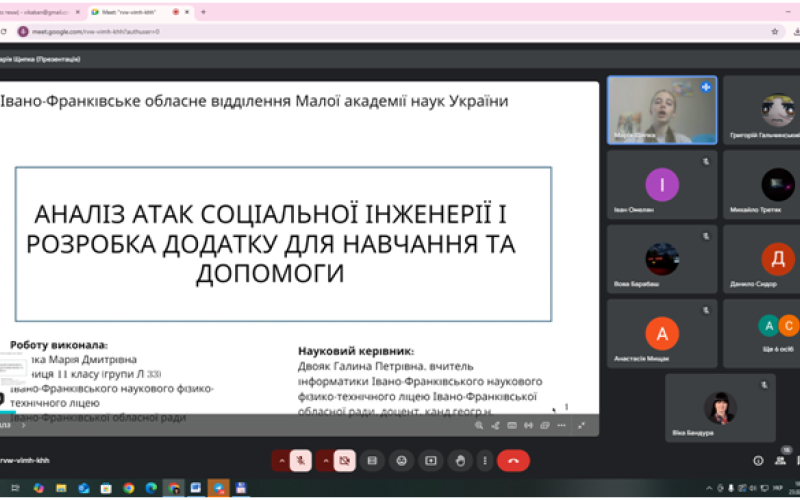This screenshot has height=500, width=800.
Task: Open the emoji reactions button
Action: point(402,461)
